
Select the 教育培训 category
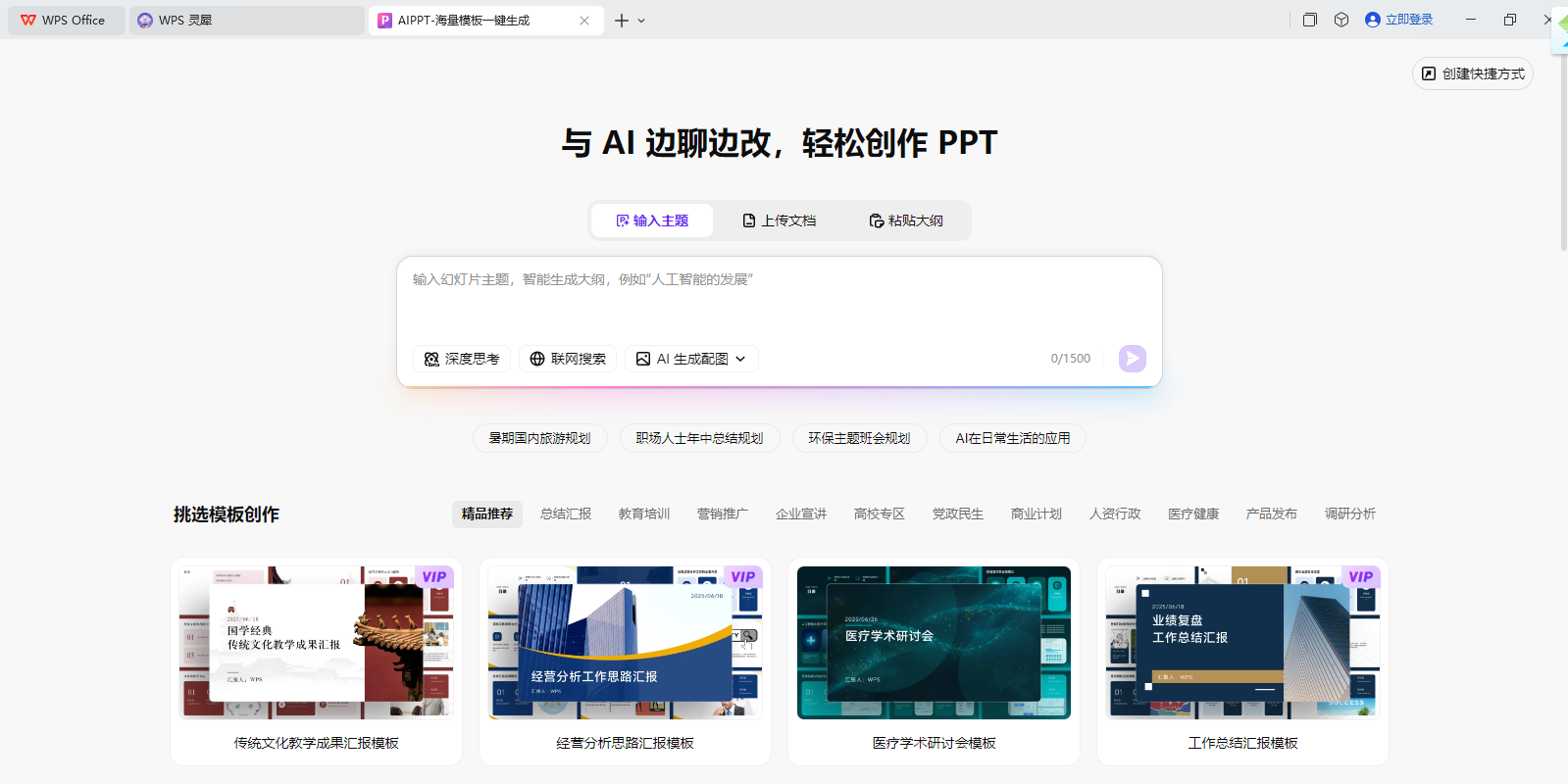click(644, 514)
